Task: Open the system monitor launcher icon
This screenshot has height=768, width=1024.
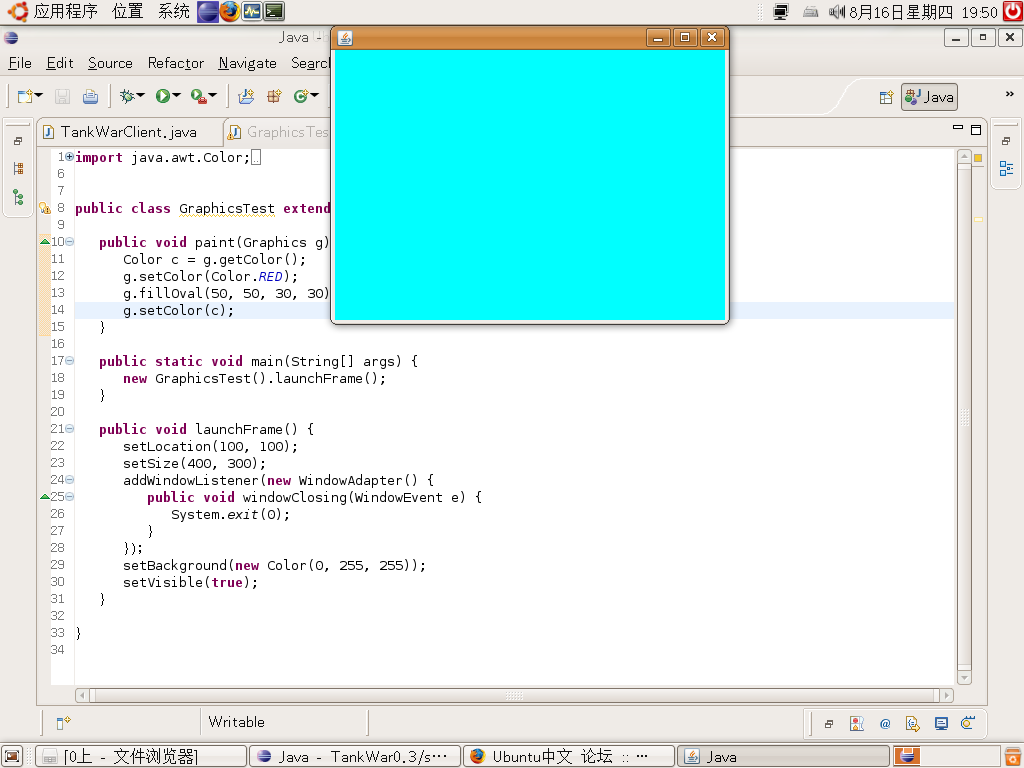Action: (x=251, y=11)
